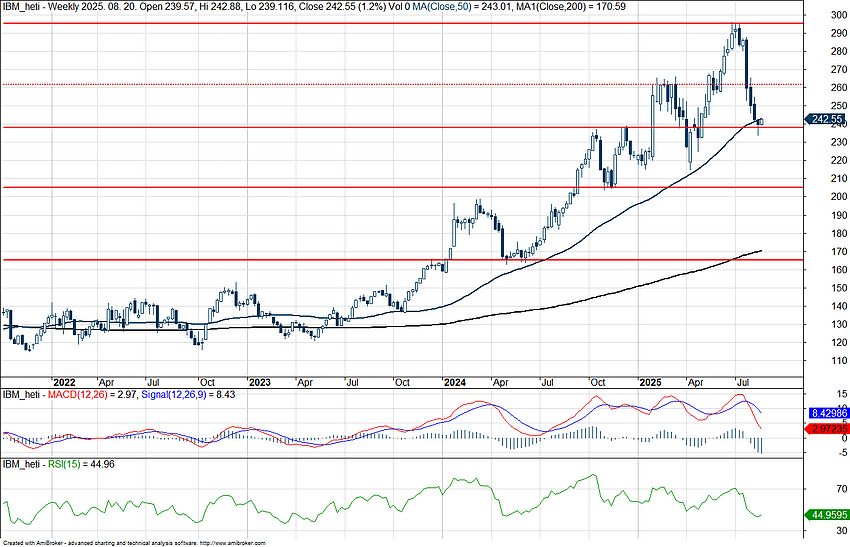Click the 110 price axis label
This screenshot has width=850, height=547.
839,360
